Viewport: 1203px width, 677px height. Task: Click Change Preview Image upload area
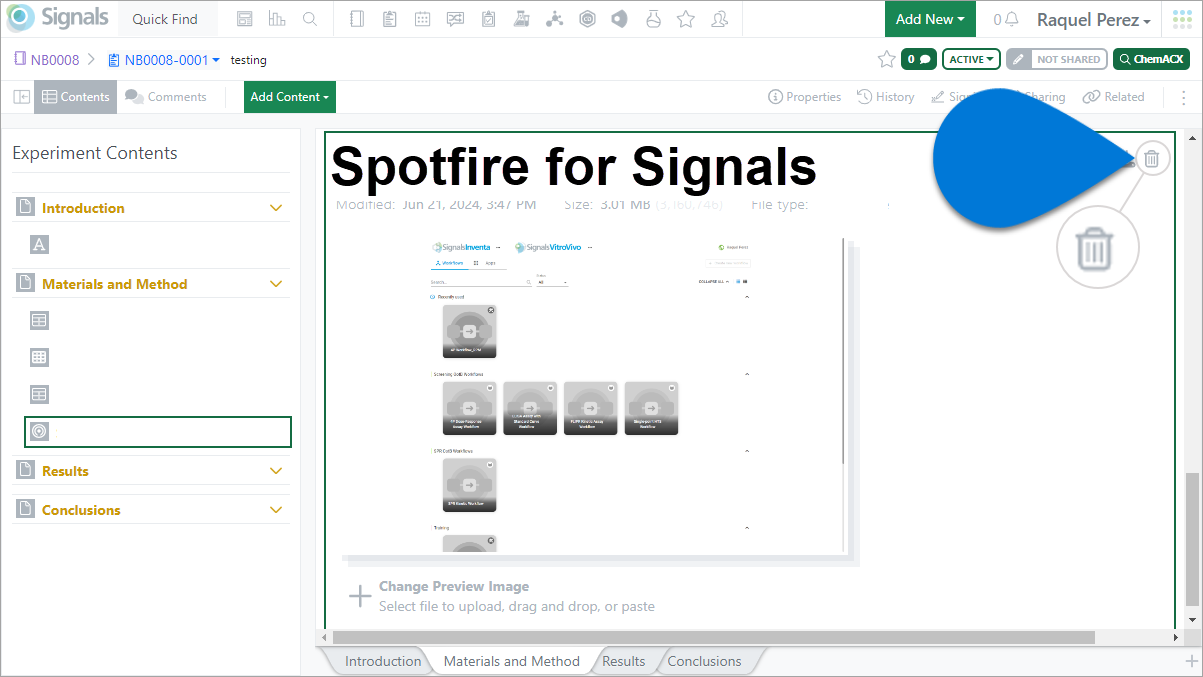503,596
